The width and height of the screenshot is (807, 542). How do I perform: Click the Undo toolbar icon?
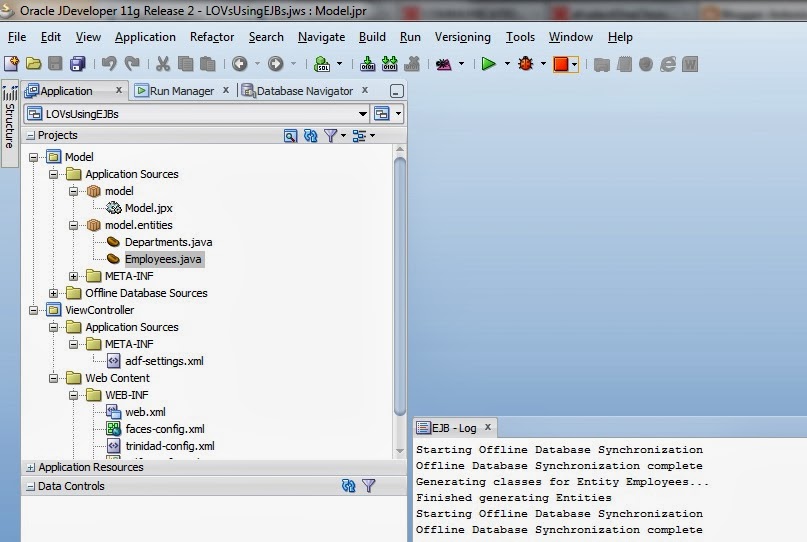point(109,64)
